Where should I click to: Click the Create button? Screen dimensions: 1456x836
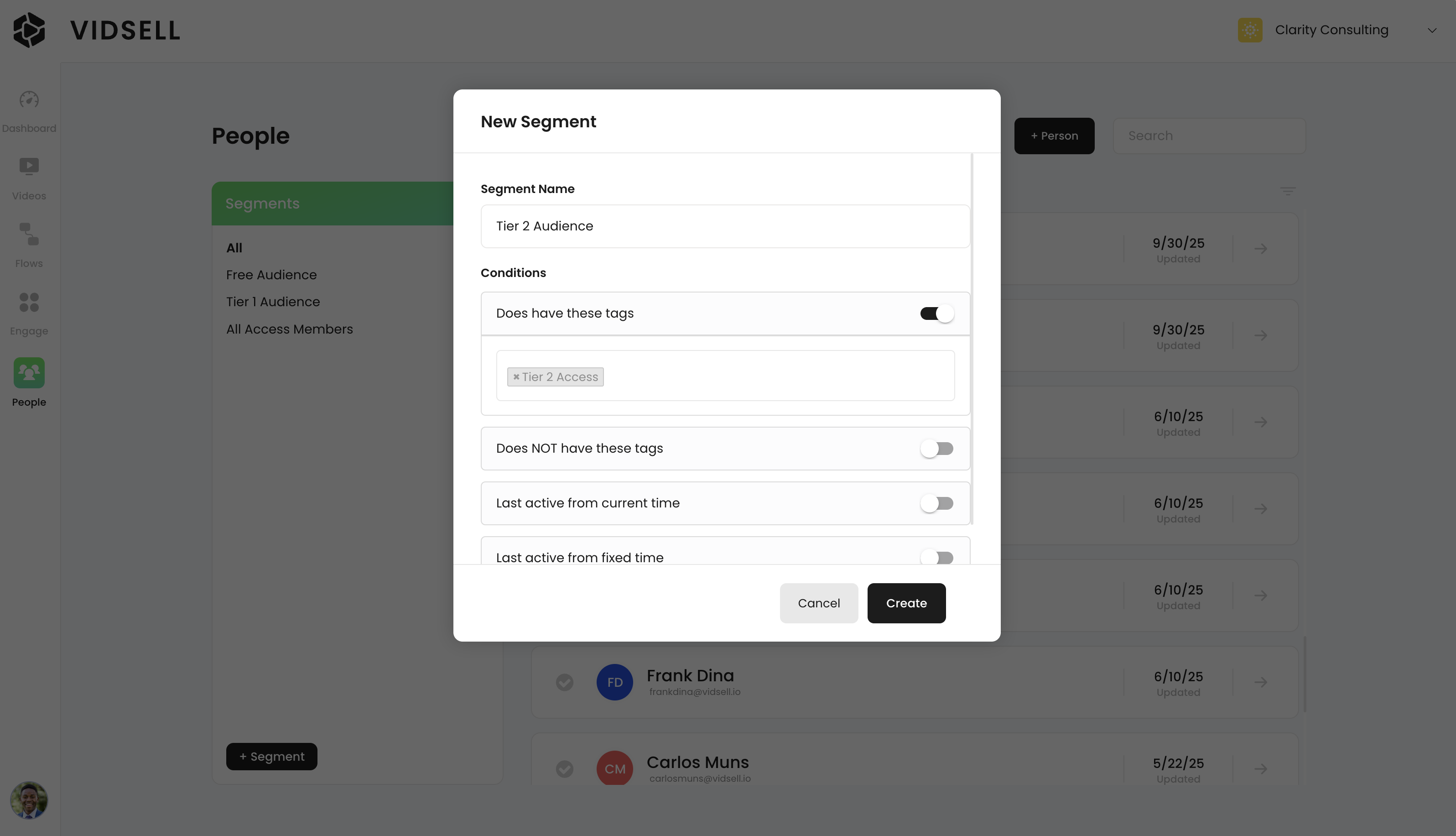pyautogui.click(x=905, y=603)
